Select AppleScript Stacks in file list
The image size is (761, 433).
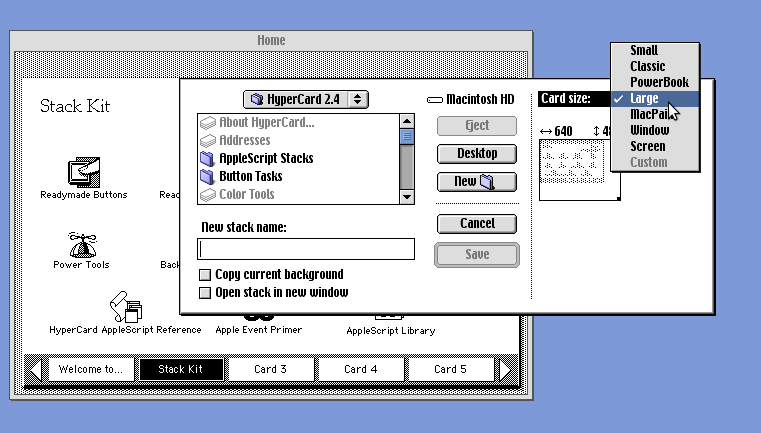298,158
